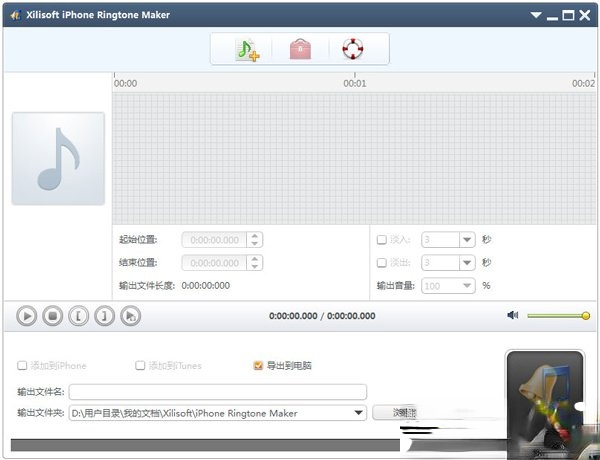Image resolution: width=600 pixels, height=460 pixels.
Task: Click the 结束位置 time field
Action: click(x=214, y=263)
